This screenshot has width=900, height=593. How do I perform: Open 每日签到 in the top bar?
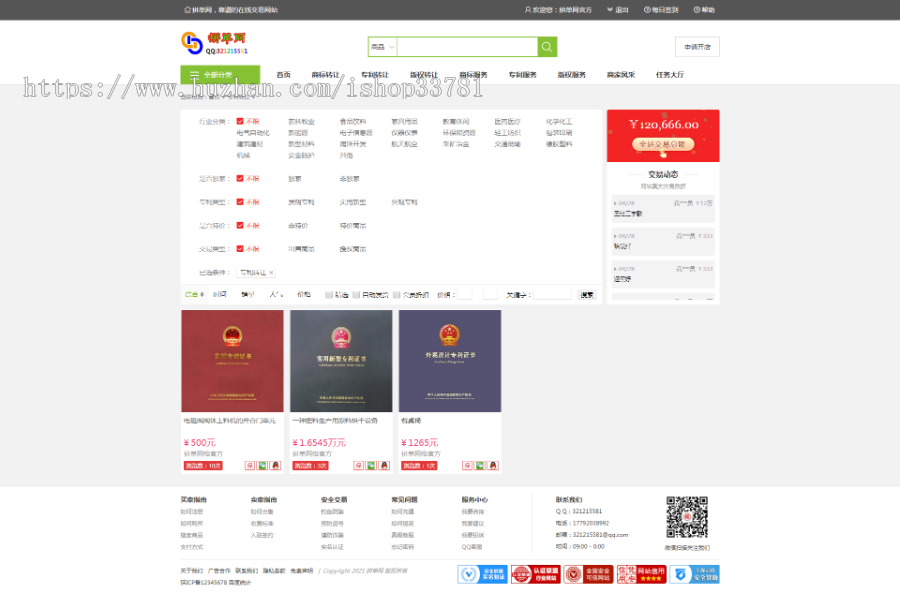click(661, 10)
